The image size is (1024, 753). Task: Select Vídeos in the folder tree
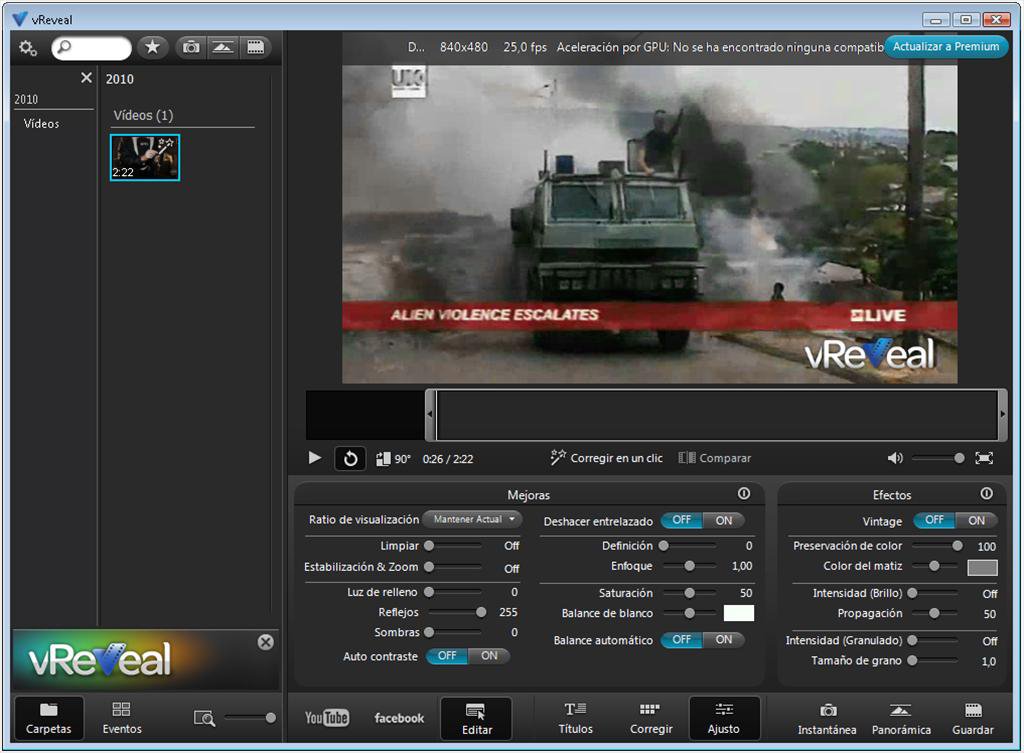coord(41,123)
